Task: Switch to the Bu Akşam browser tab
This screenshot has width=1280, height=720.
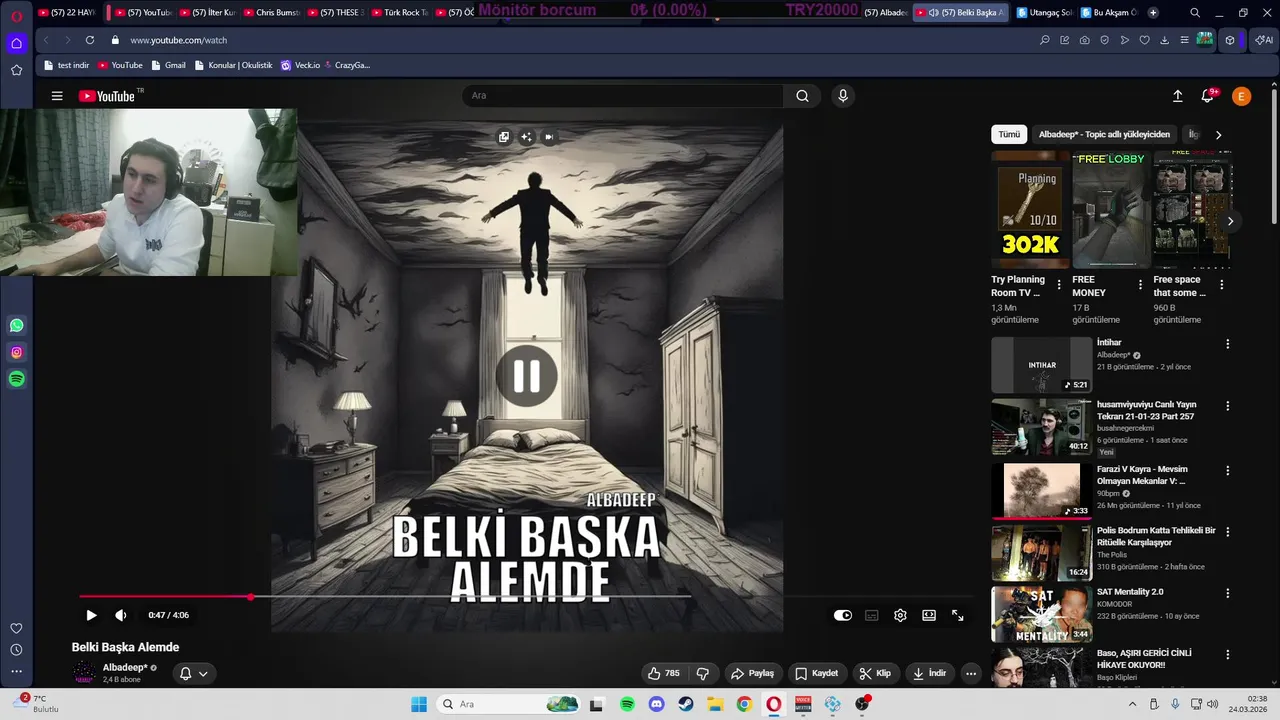Action: coord(1109,13)
